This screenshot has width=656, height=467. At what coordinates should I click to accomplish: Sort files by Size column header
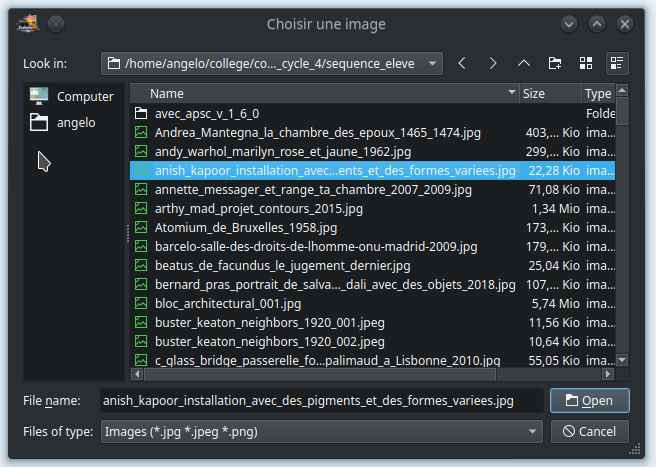550,93
